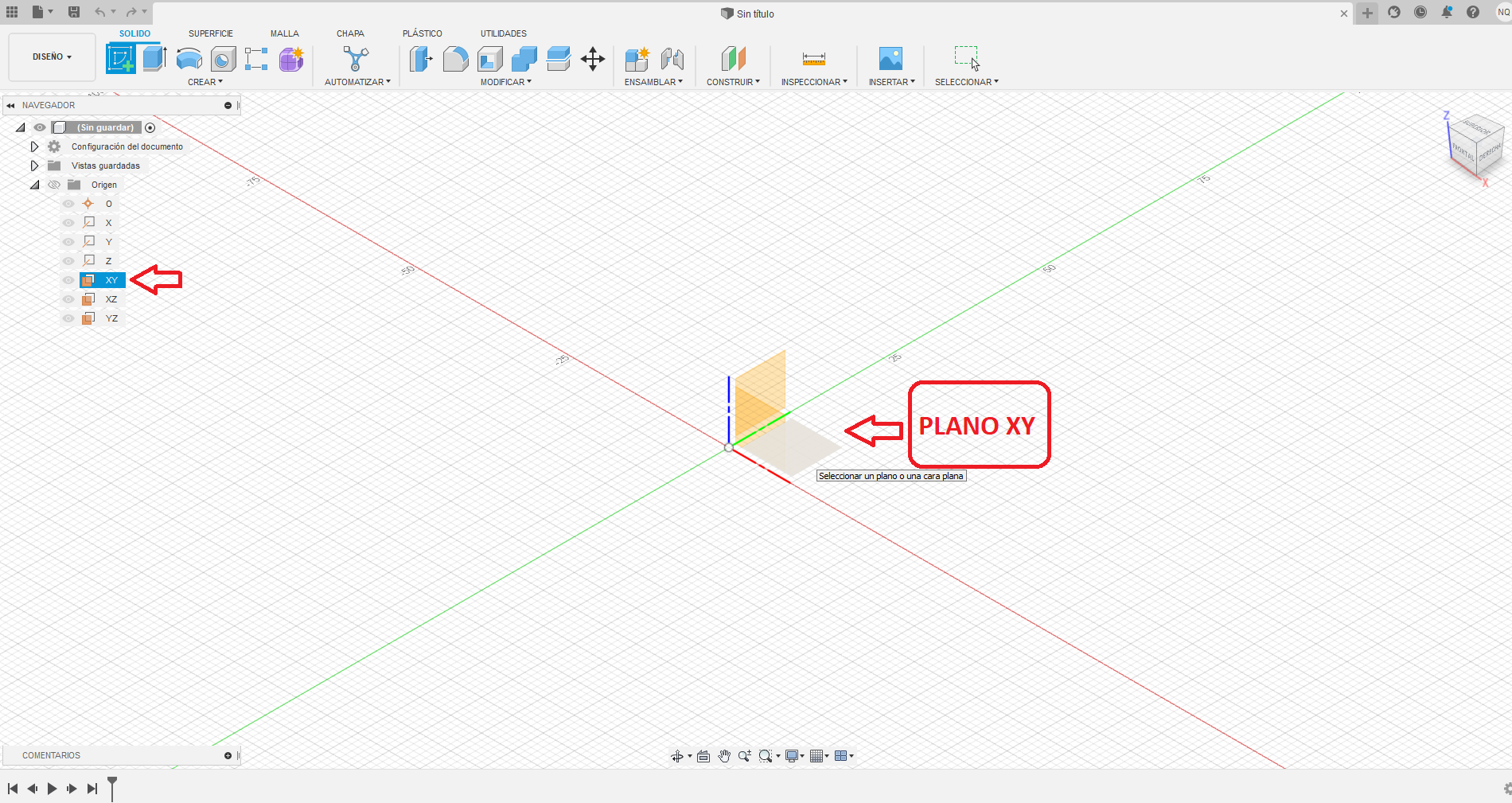Select the Combine tool icon
Viewport: 1512px width, 803px height.
point(524,59)
